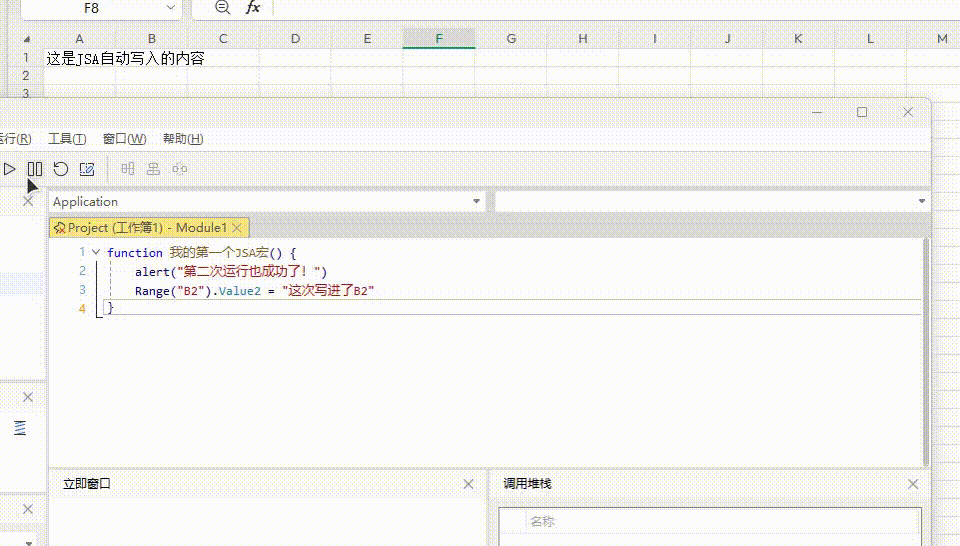
Task: Toggle design mode icon
Action: (x=87, y=169)
